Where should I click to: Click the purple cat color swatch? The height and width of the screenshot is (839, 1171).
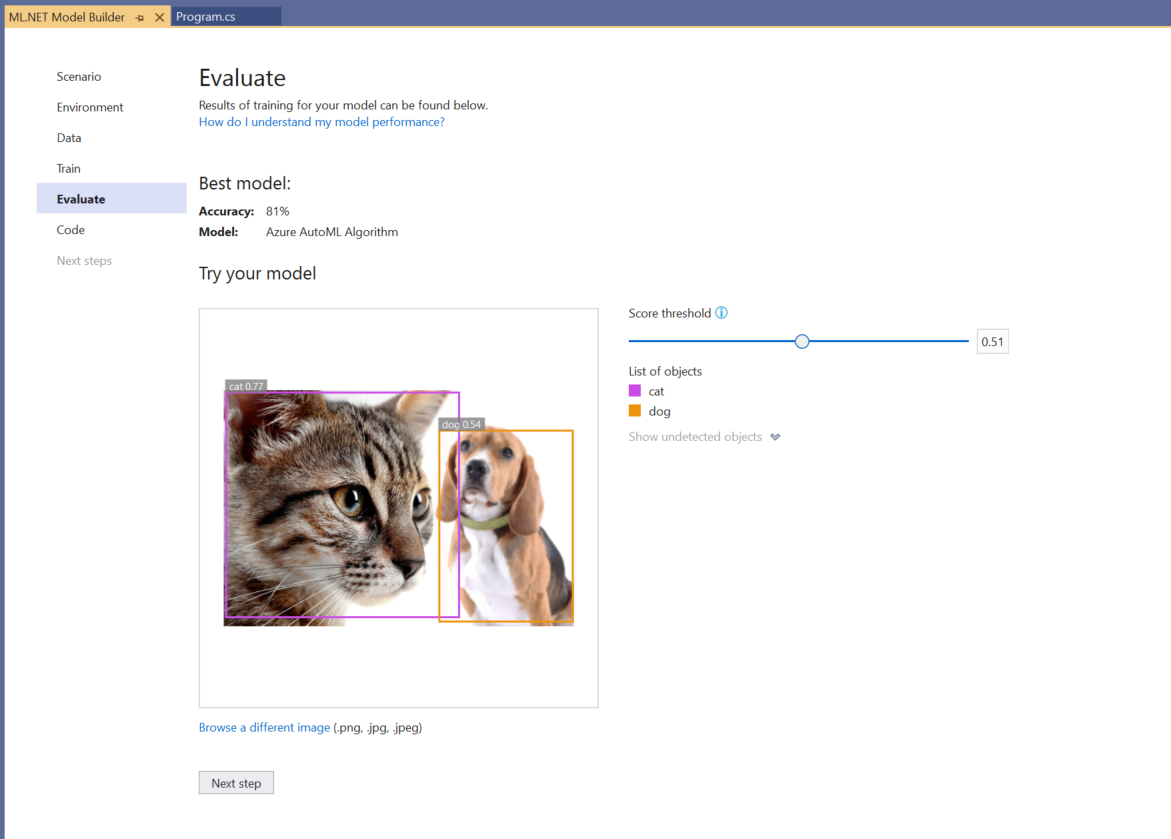(x=635, y=391)
